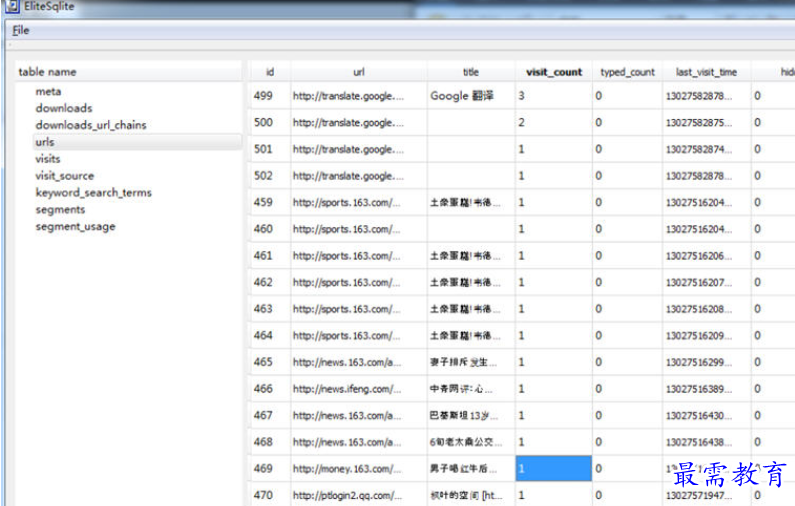The height and width of the screenshot is (506, 795).
Task: Click typed_count value 0 in row 465
Action: (627, 362)
